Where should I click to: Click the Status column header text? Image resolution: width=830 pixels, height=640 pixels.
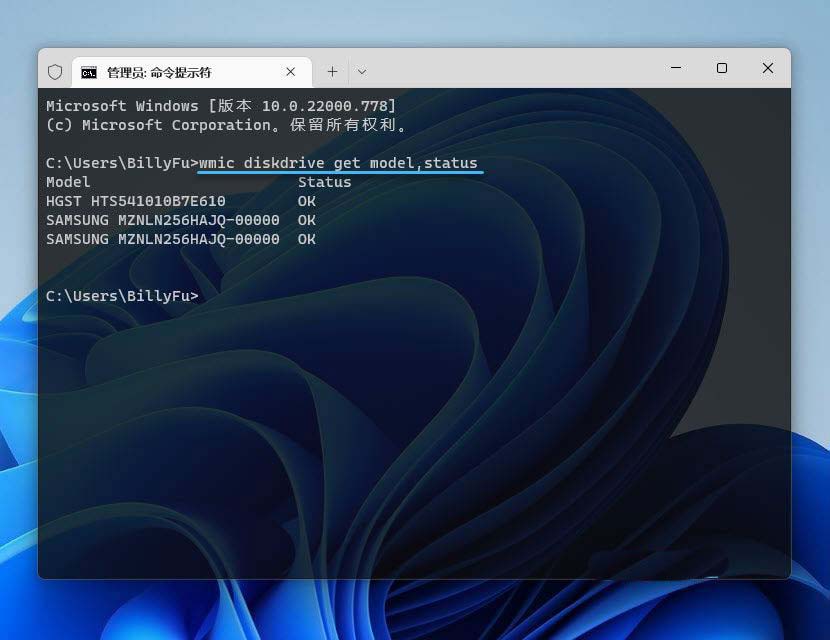(x=324, y=182)
